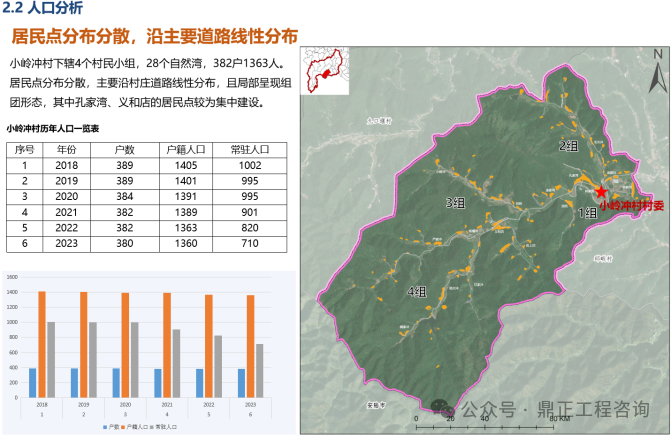The width and height of the screenshot is (671, 436).
Task: Click the 年份 table column header
Action: (67, 149)
